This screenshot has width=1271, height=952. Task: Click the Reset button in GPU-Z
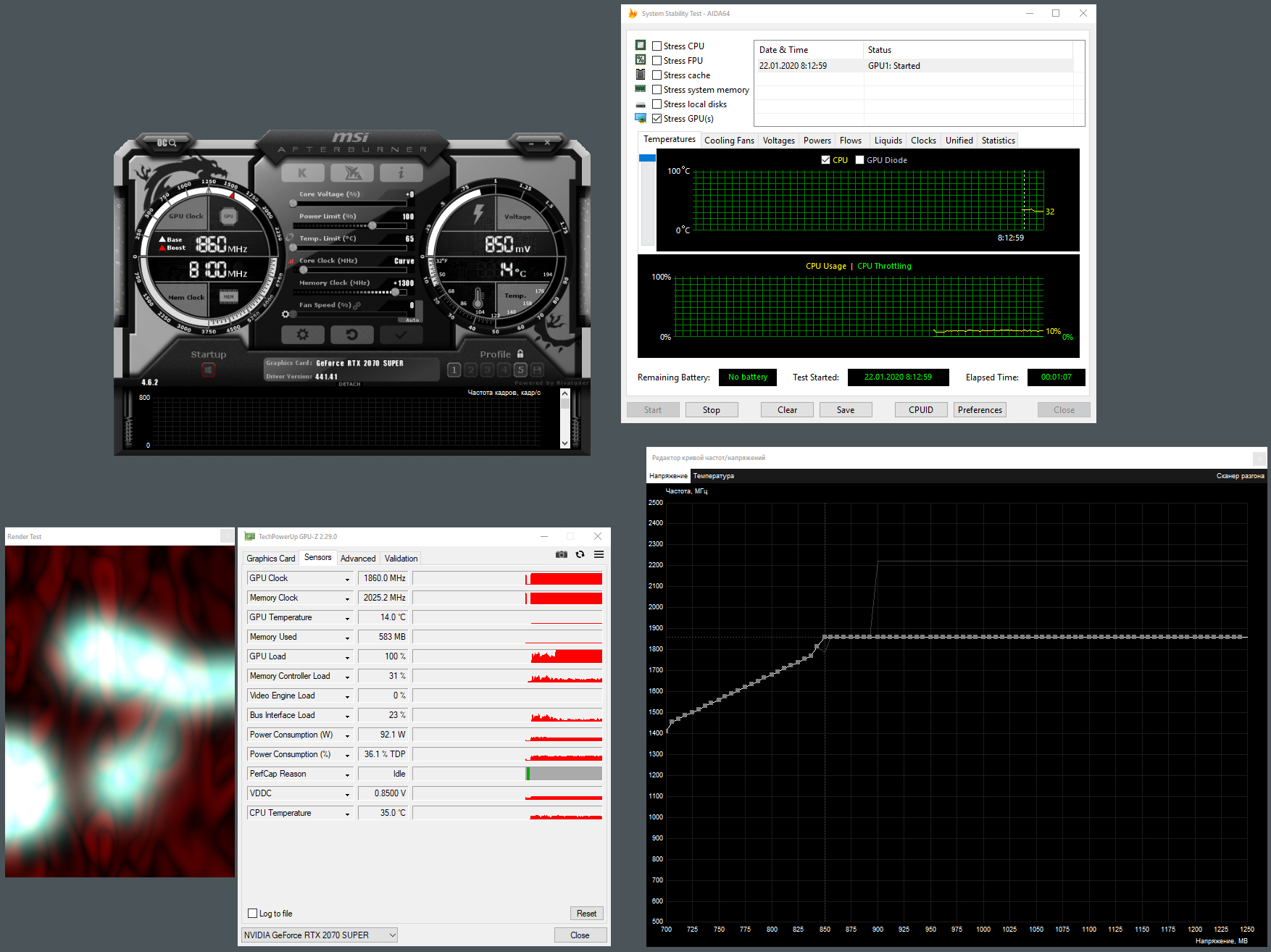coord(586,914)
